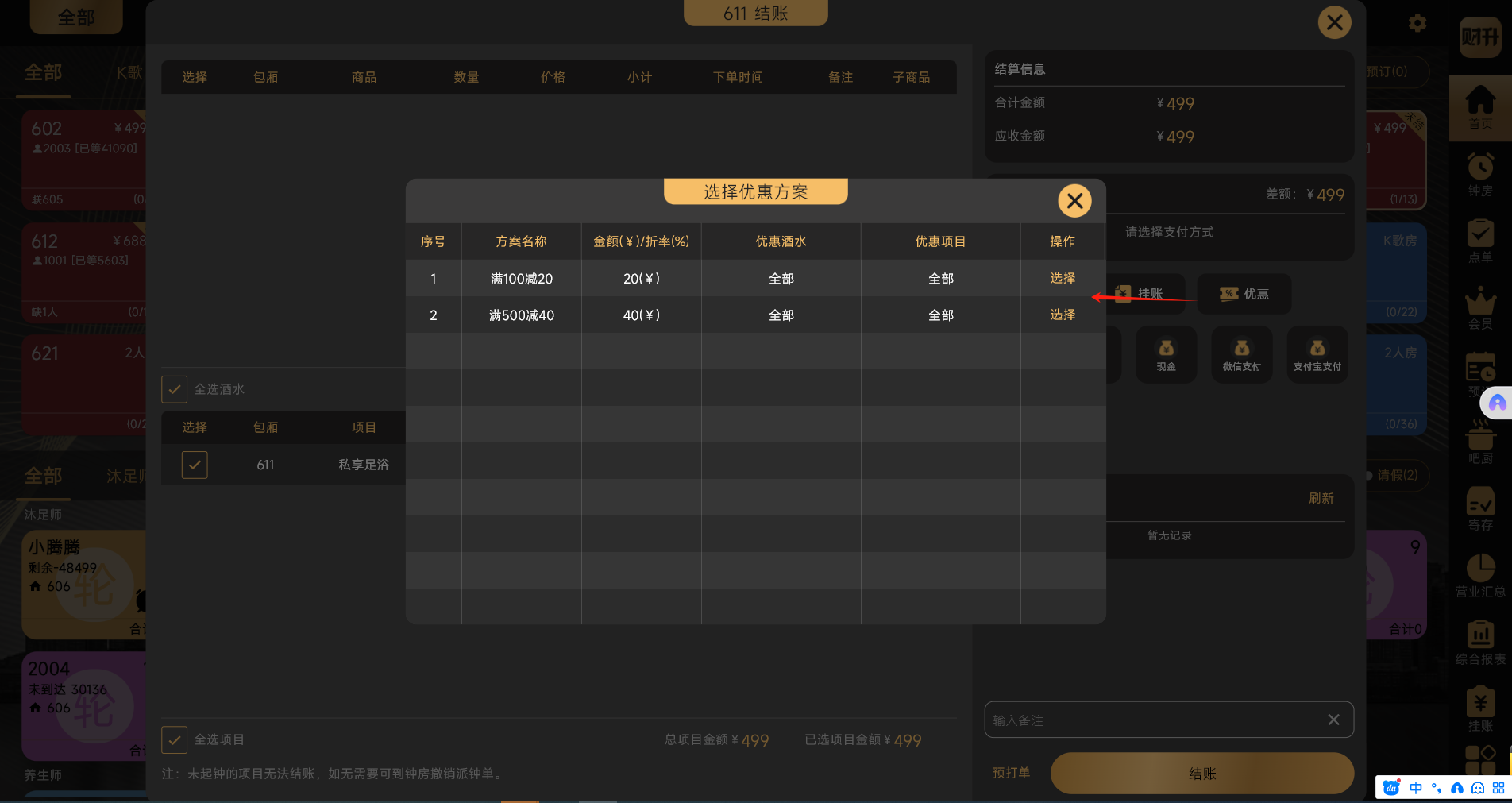Open room 602 card
The image size is (1512, 803).
(84, 160)
